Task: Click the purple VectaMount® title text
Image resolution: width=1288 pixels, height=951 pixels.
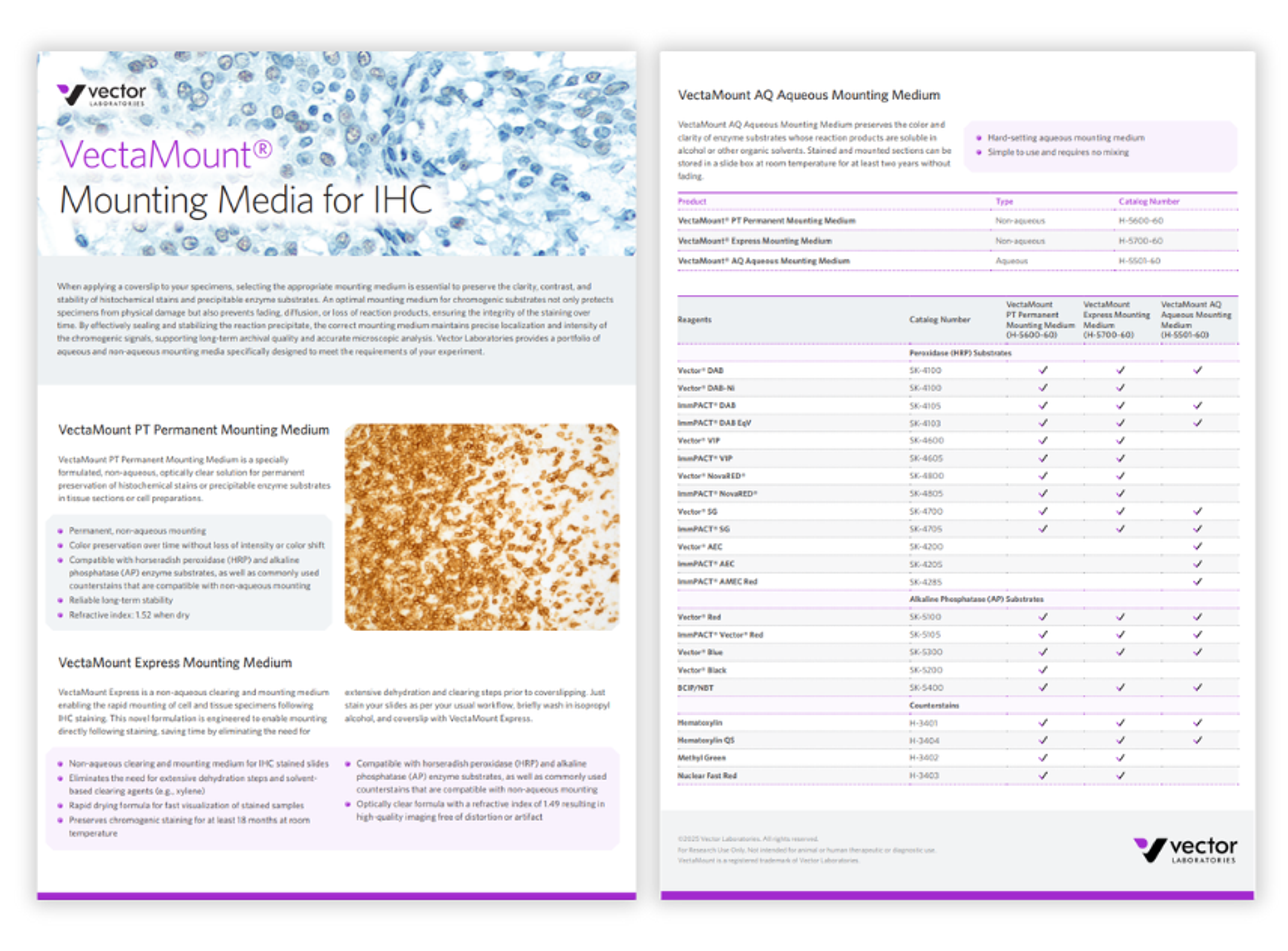Action: 166,154
